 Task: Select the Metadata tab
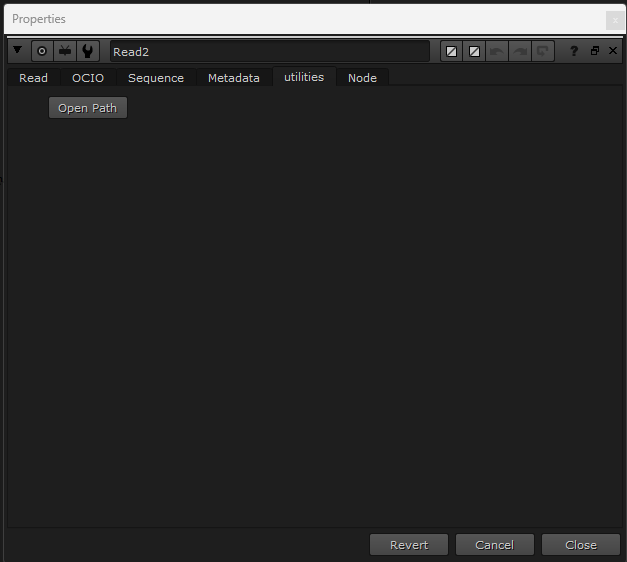pos(233,78)
